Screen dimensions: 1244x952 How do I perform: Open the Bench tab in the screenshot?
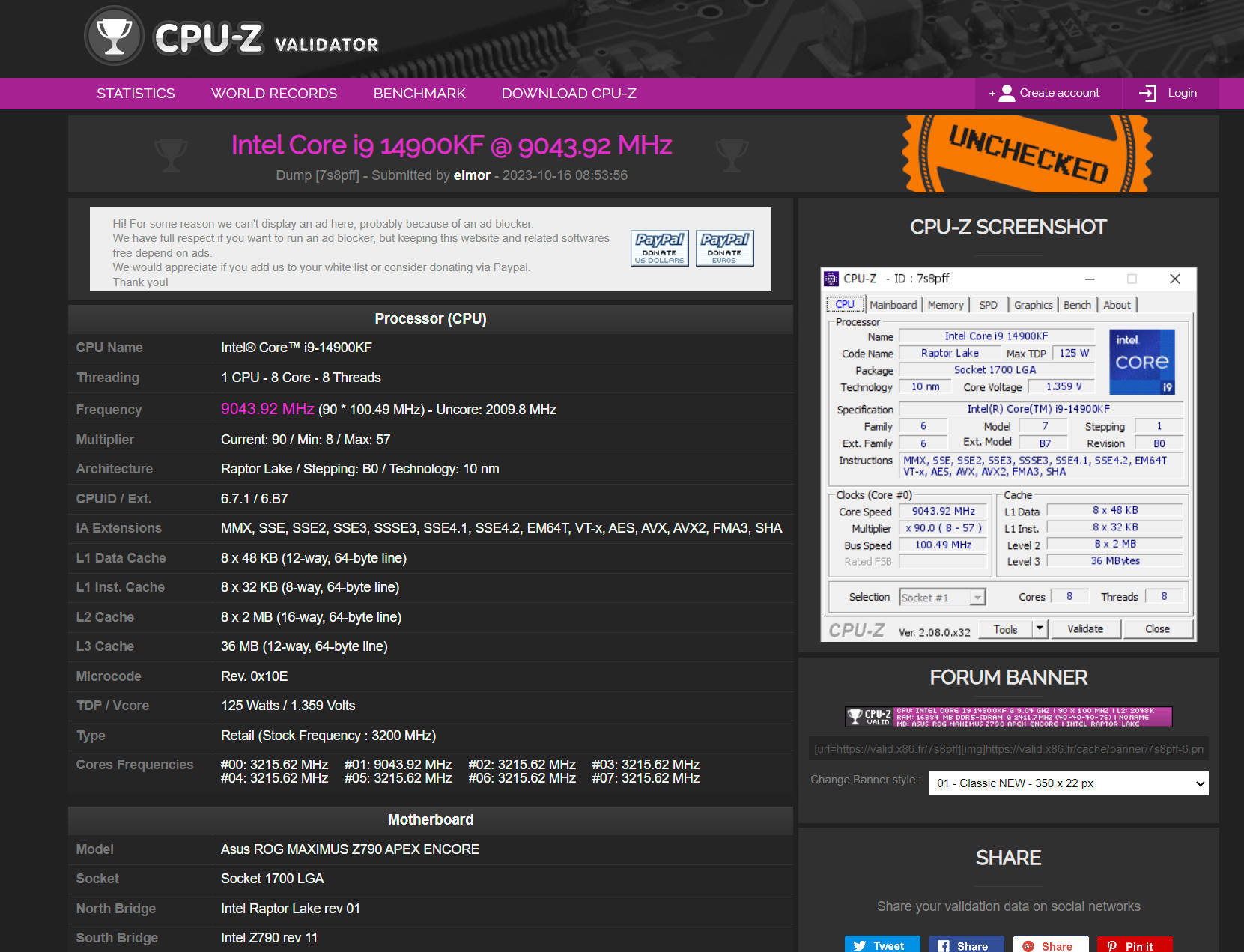1077,305
